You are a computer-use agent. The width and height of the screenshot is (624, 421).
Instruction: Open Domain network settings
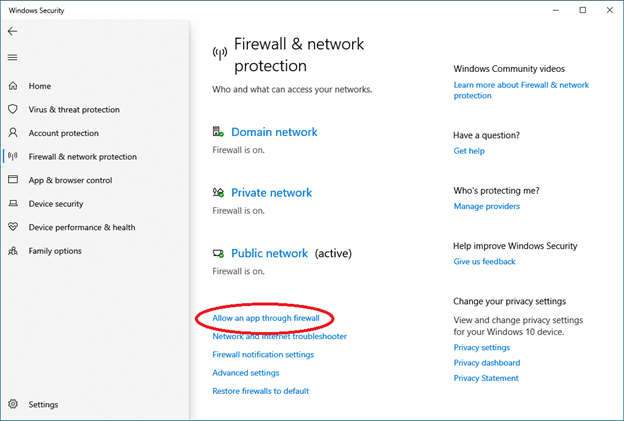(x=274, y=132)
